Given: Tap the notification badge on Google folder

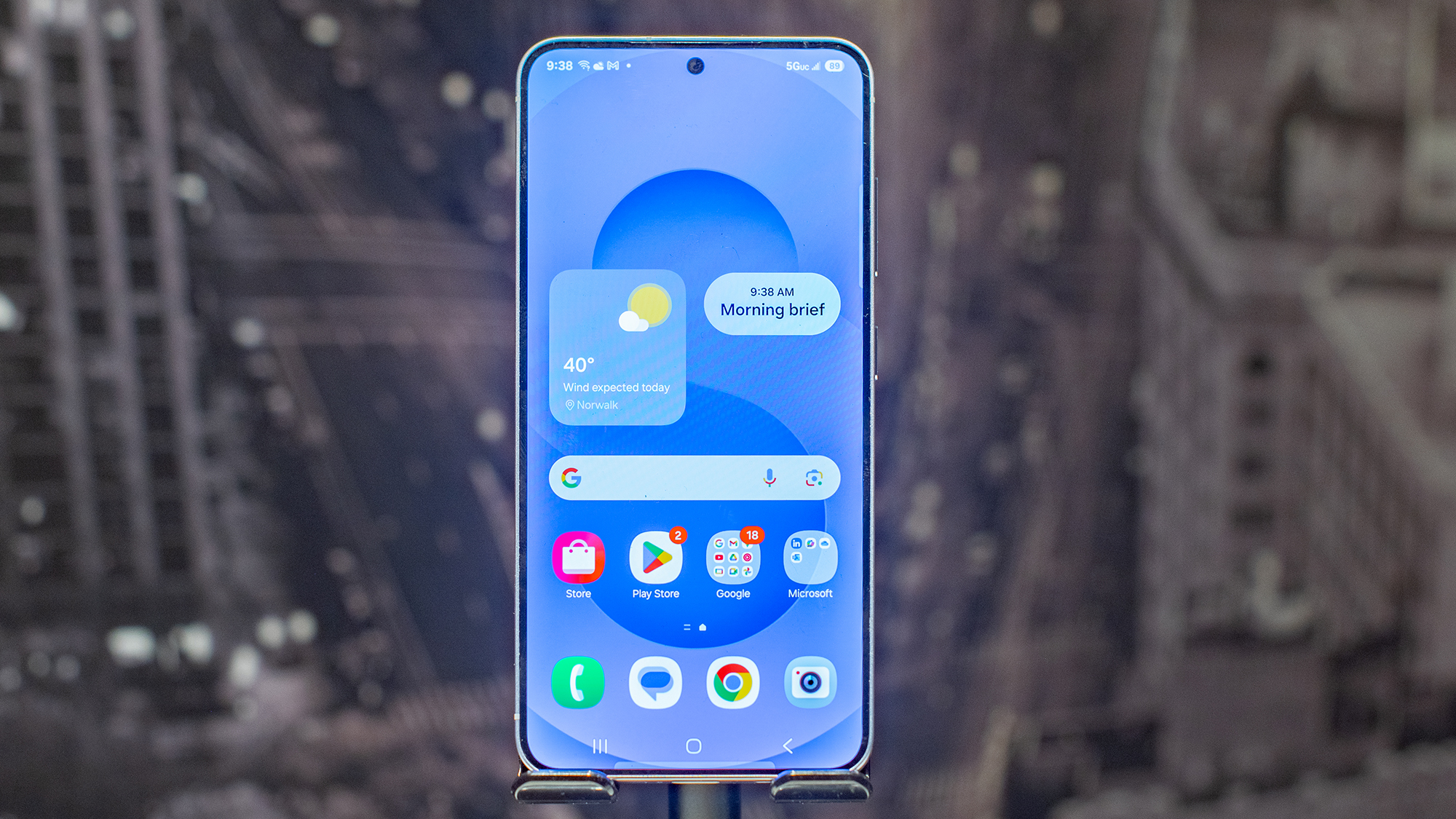Looking at the screenshot, I should [x=753, y=535].
